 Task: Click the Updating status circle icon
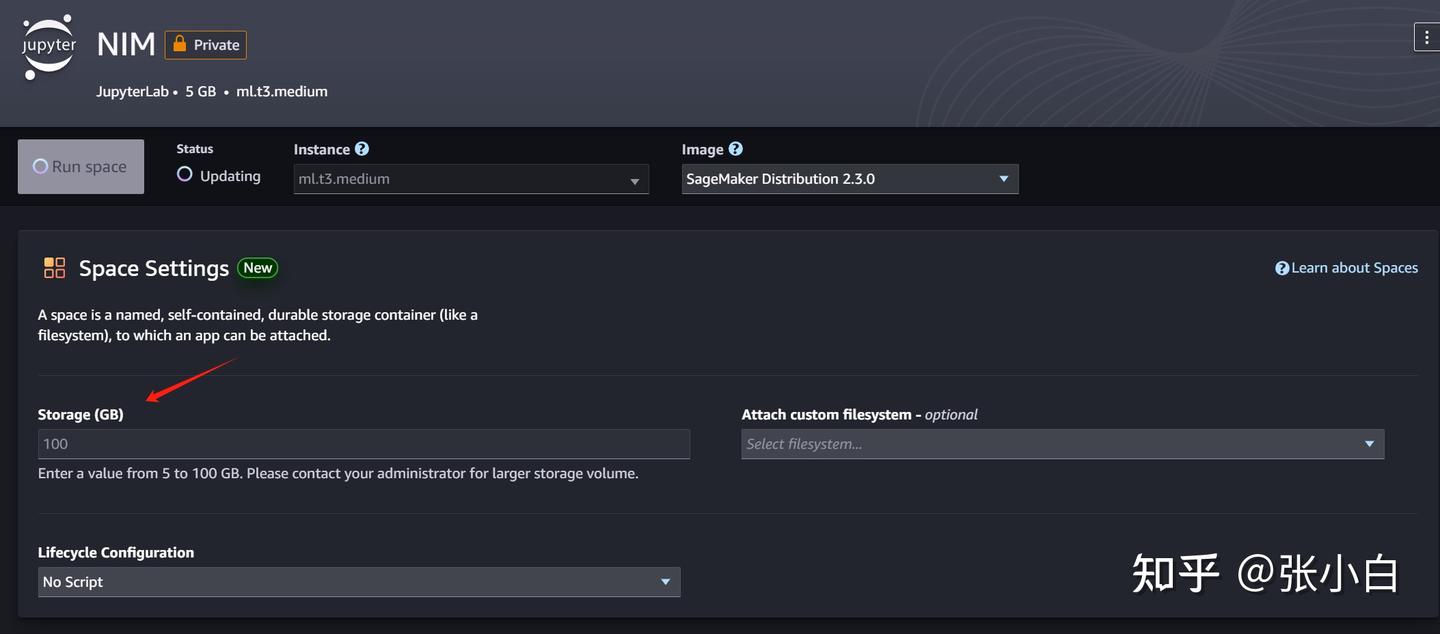click(184, 175)
